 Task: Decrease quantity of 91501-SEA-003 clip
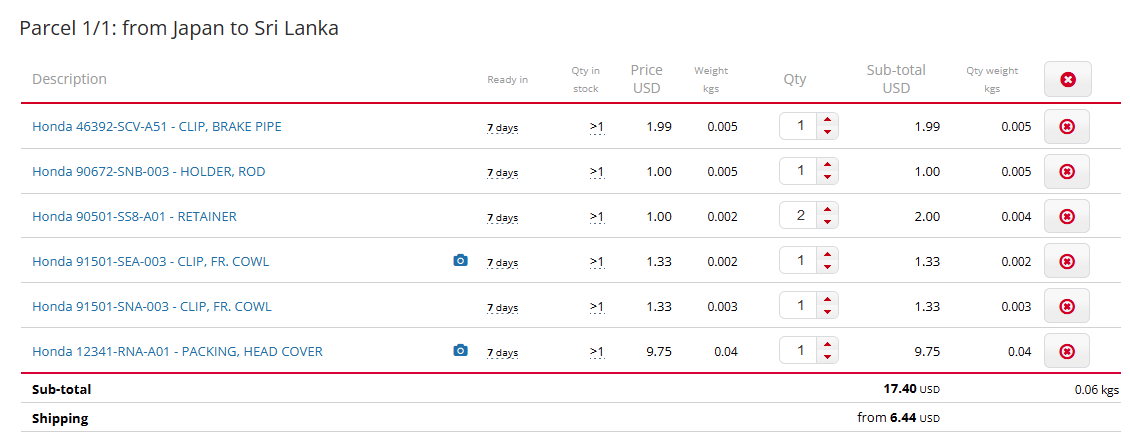(827, 267)
